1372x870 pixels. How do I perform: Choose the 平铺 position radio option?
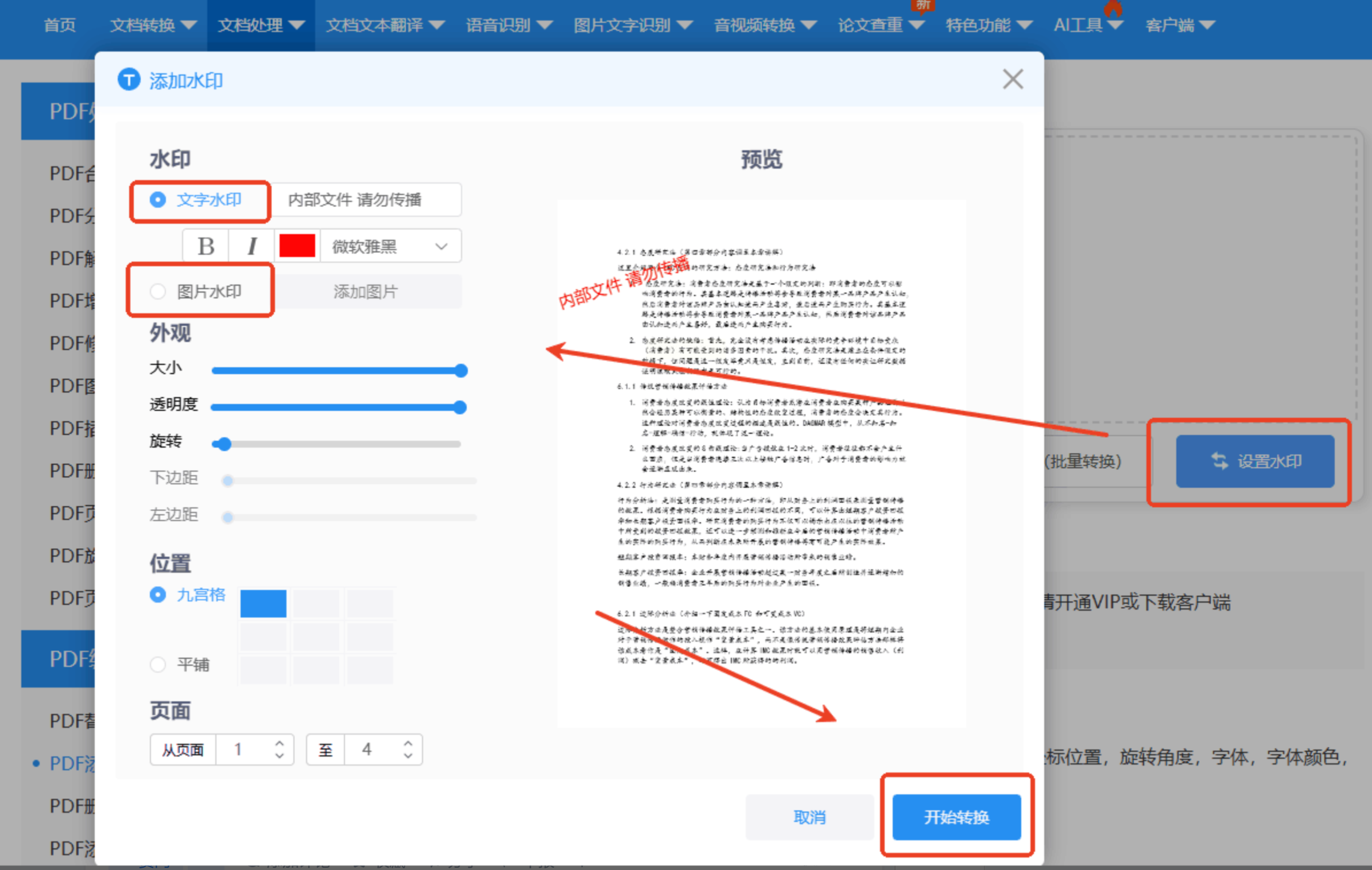(x=158, y=665)
